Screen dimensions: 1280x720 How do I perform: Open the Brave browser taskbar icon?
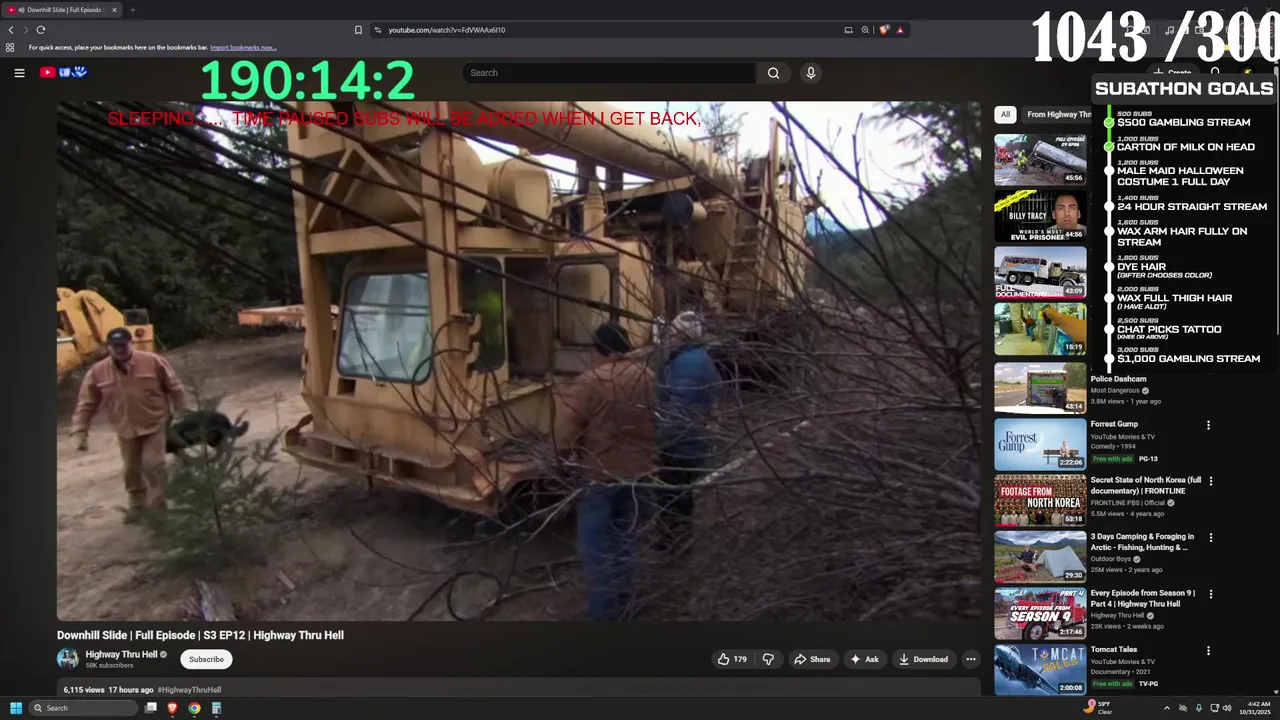point(172,708)
